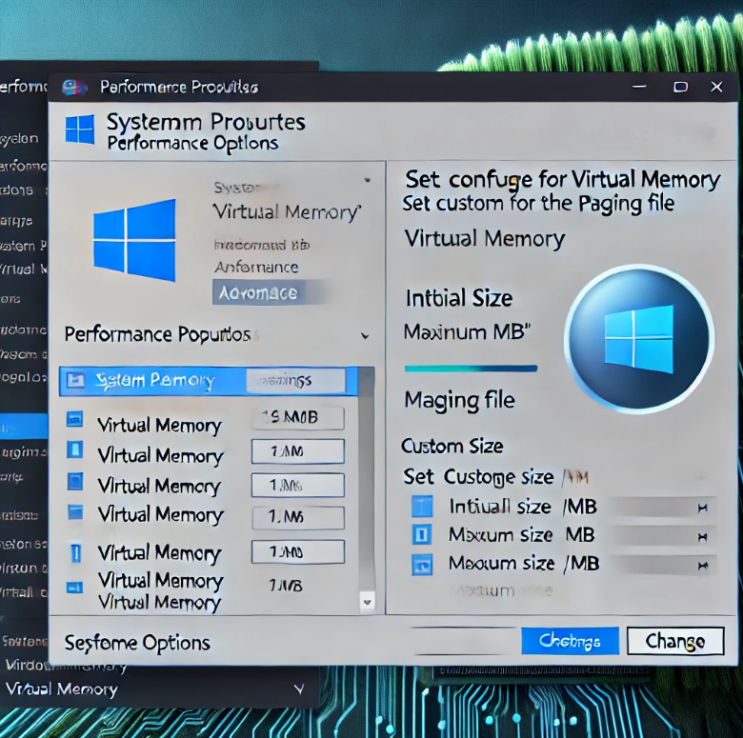Click the Sesfome Options label
Screen dimensions: 743x738
click(x=137, y=643)
